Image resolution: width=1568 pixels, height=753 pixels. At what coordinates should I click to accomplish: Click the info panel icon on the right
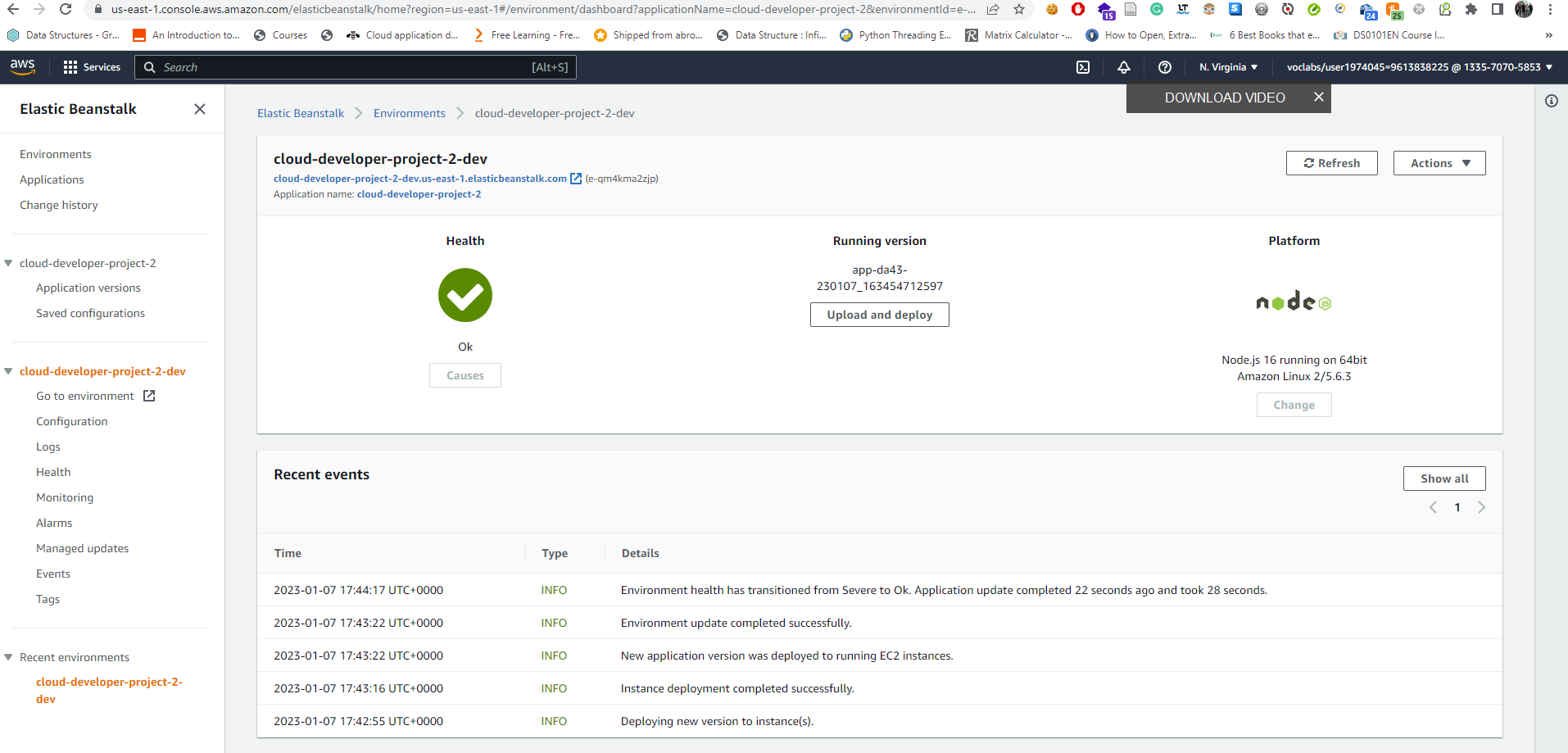tap(1552, 101)
